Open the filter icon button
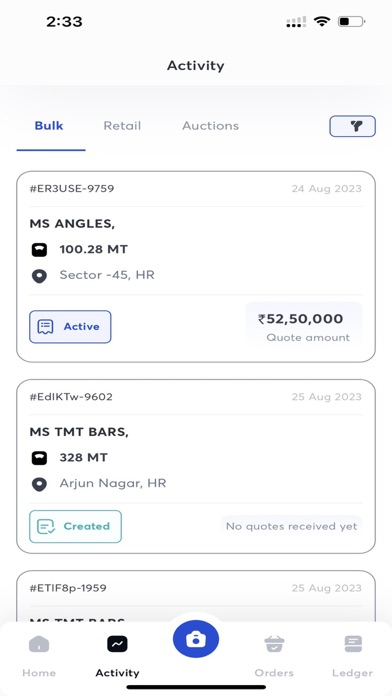This screenshot has width=392, height=696. point(352,126)
